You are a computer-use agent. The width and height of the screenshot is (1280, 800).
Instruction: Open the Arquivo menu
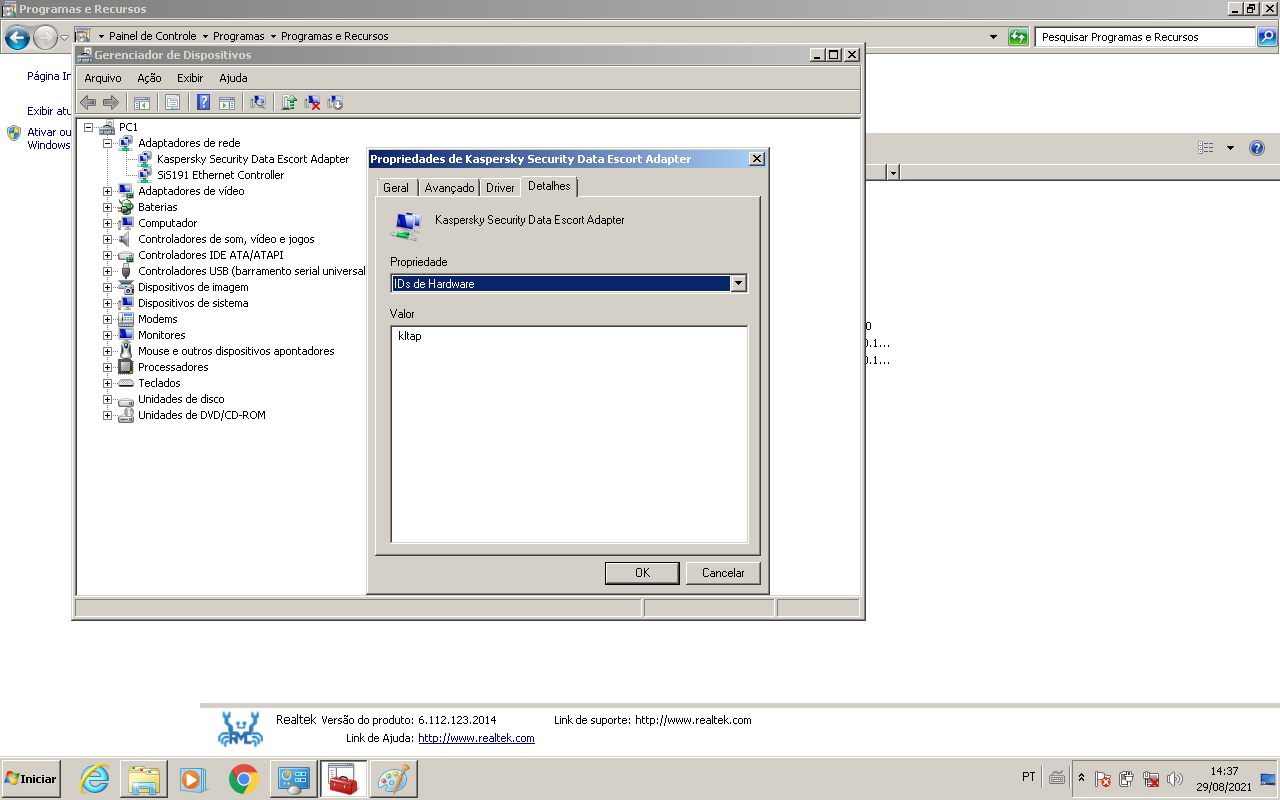point(103,78)
